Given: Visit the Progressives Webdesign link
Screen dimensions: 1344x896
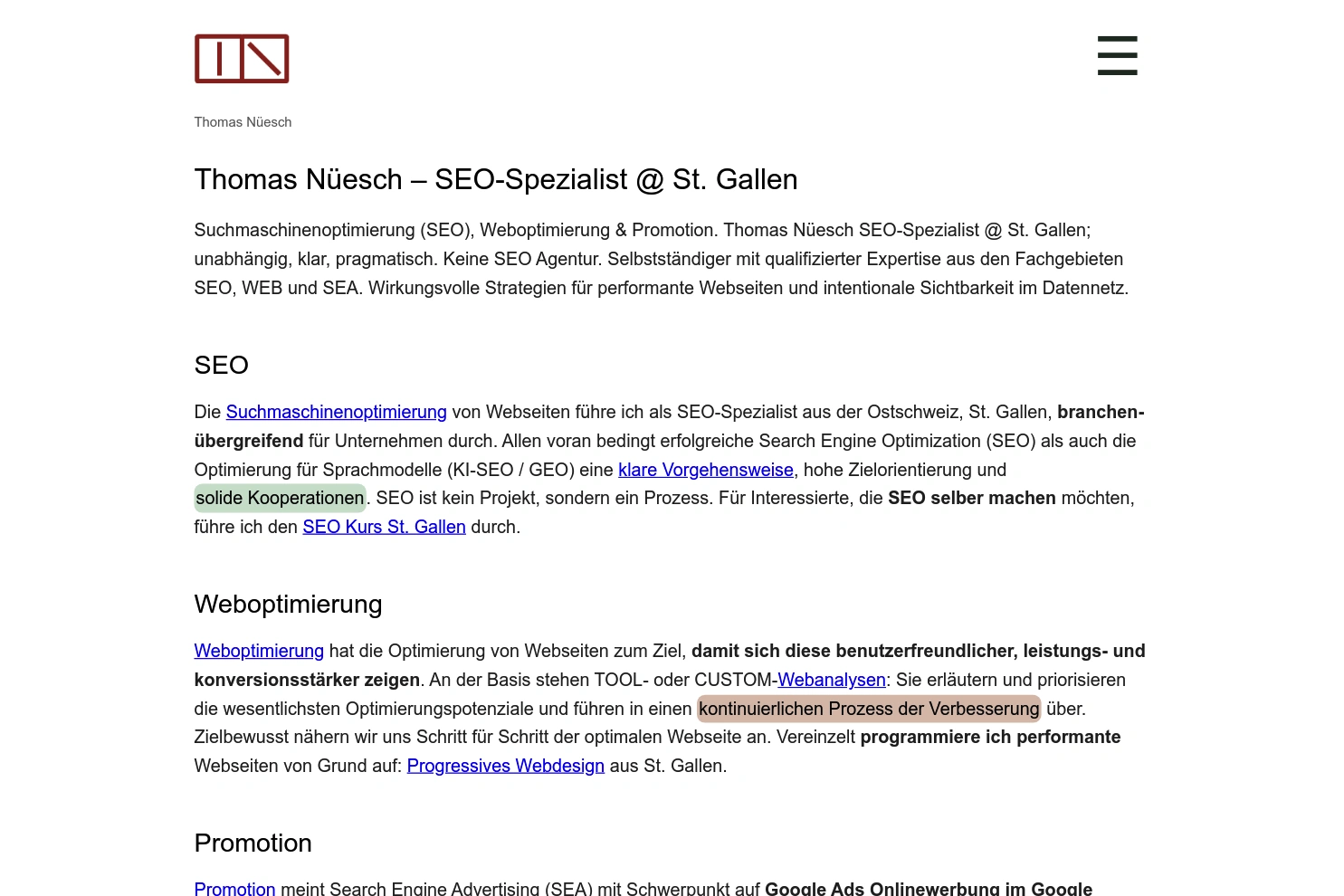Looking at the screenshot, I should coord(505,766).
